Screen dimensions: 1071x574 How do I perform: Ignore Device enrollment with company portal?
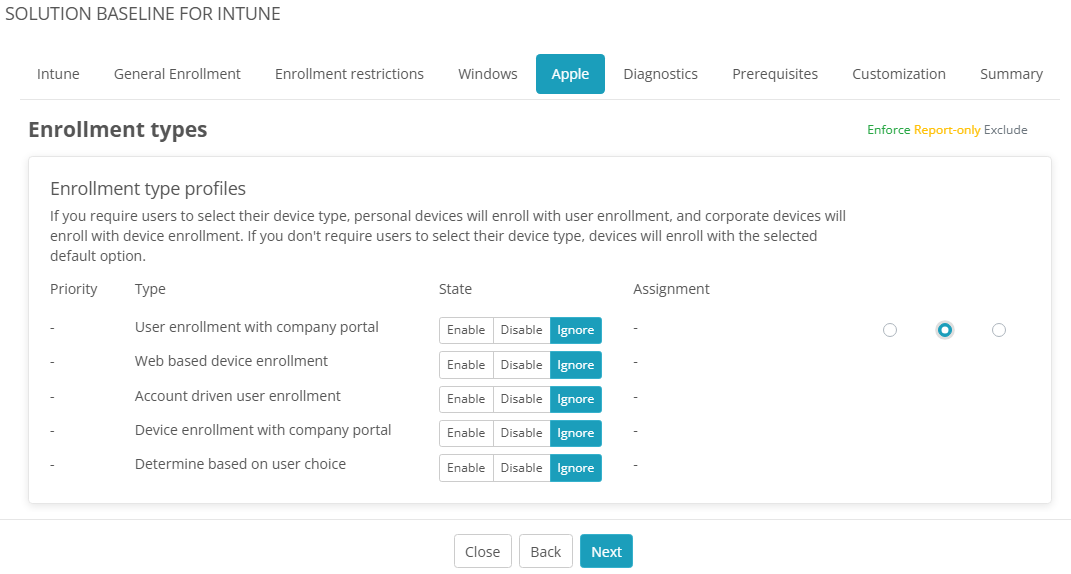tap(576, 433)
